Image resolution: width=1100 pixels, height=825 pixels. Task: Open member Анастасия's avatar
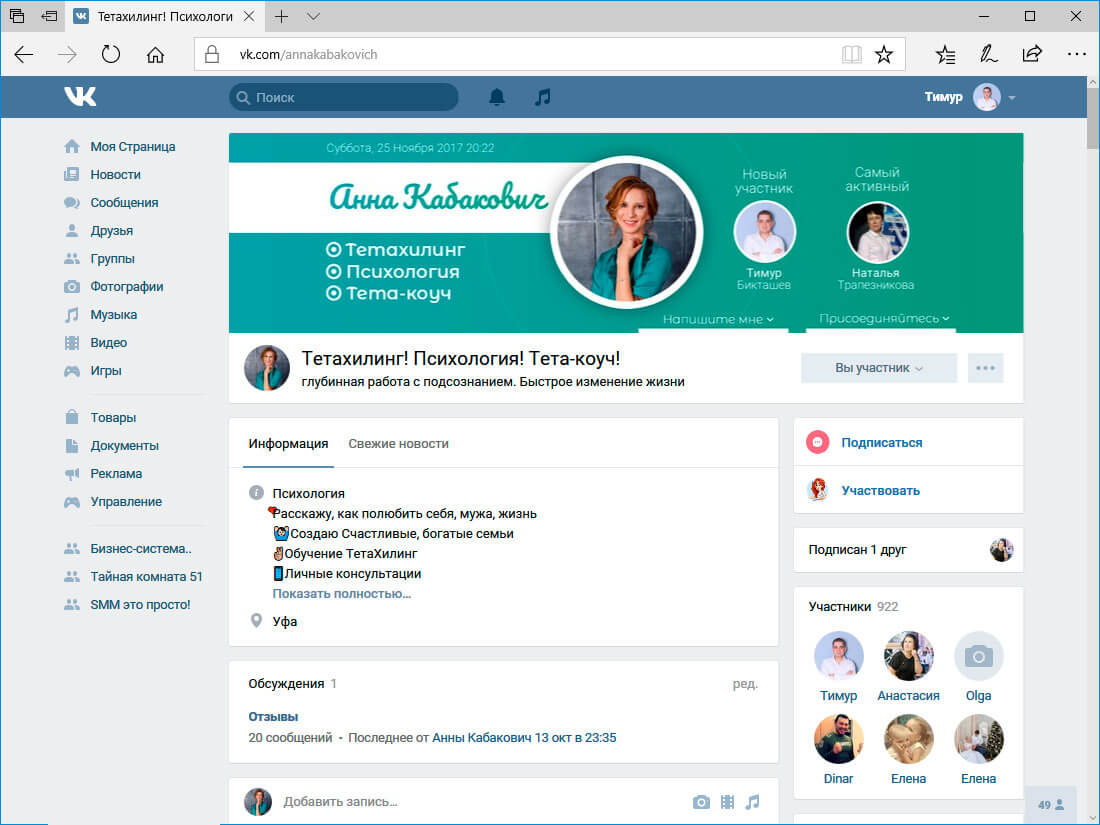pos(908,656)
